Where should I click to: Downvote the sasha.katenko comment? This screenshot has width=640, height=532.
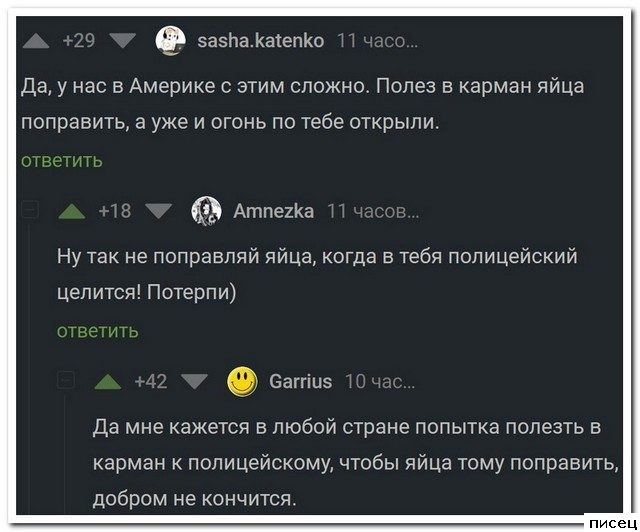coord(122,41)
